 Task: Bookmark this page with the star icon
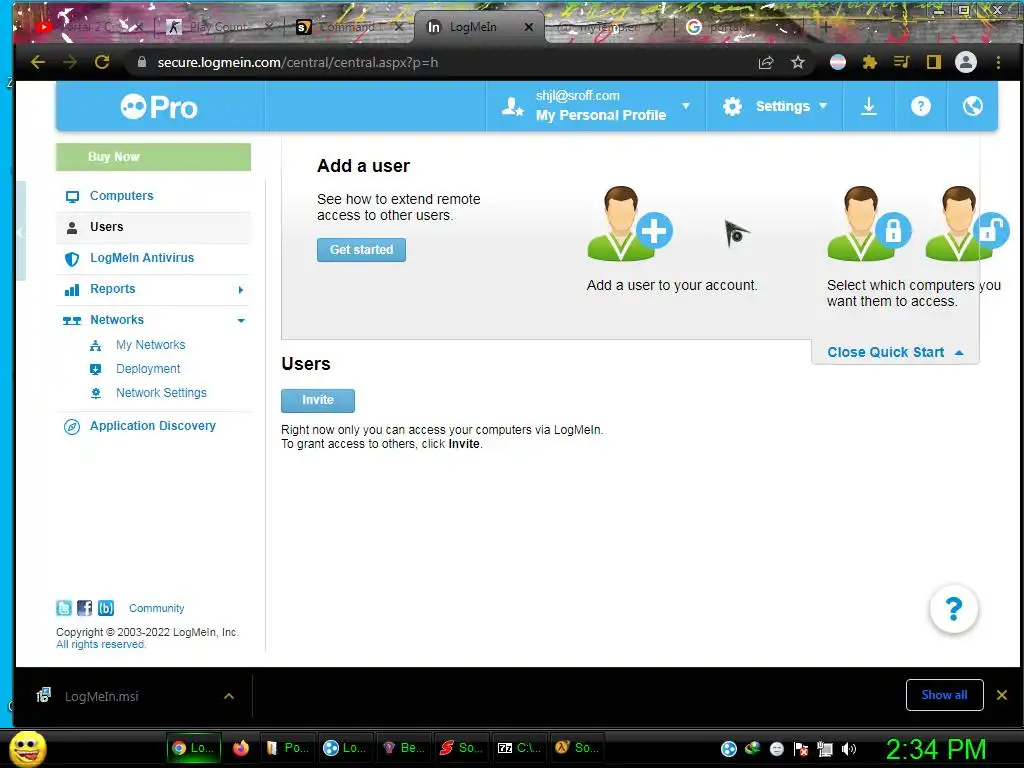click(798, 62)
